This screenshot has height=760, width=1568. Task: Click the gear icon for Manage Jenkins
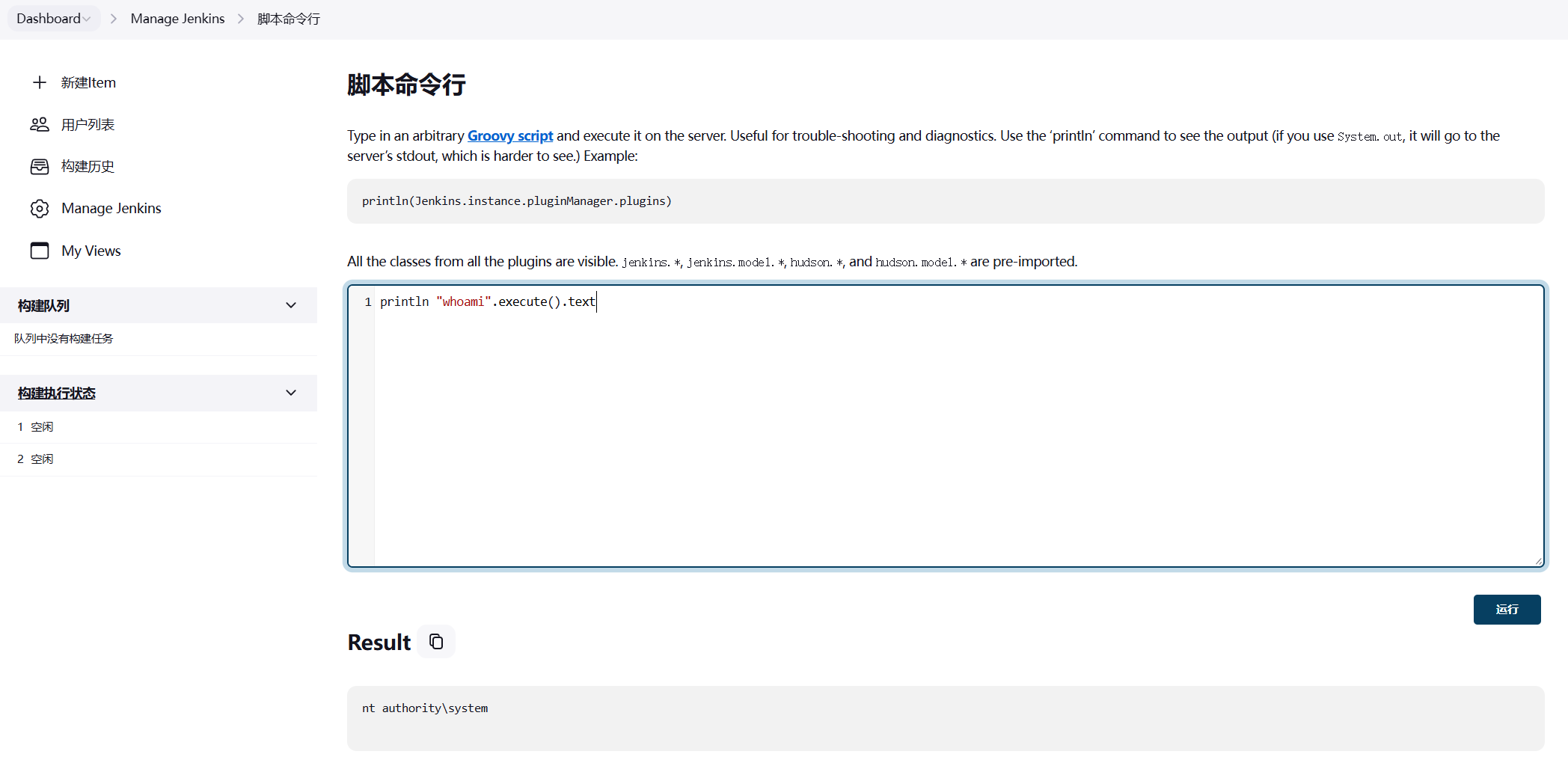[40, 208]
